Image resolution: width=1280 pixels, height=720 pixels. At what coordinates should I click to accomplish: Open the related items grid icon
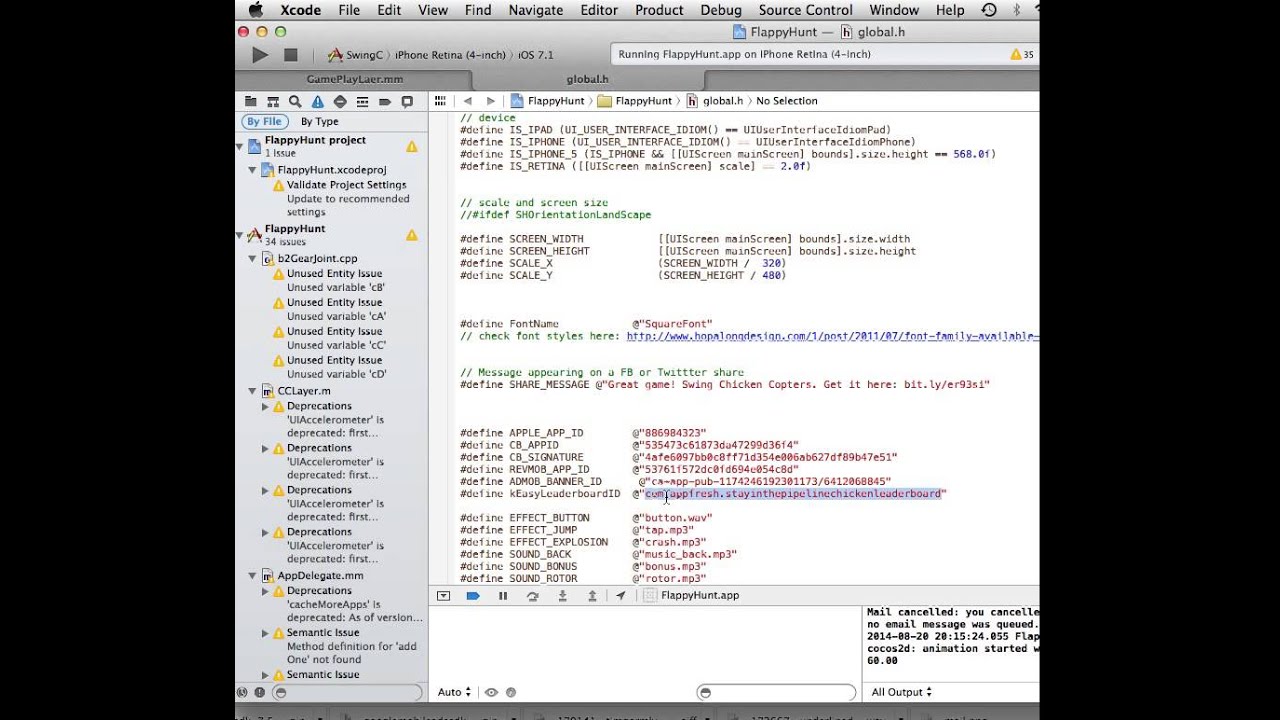[440, 101]
